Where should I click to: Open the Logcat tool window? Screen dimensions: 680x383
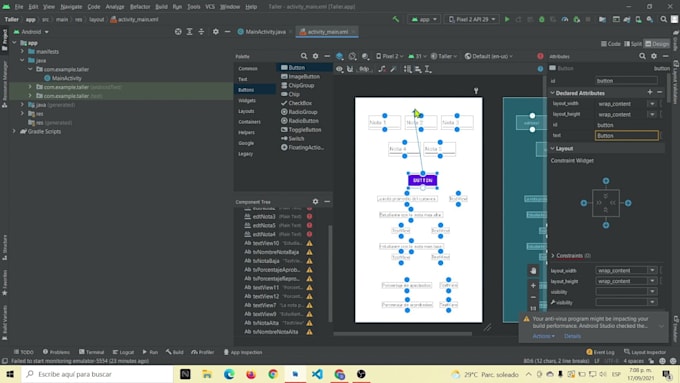[124, 352]
